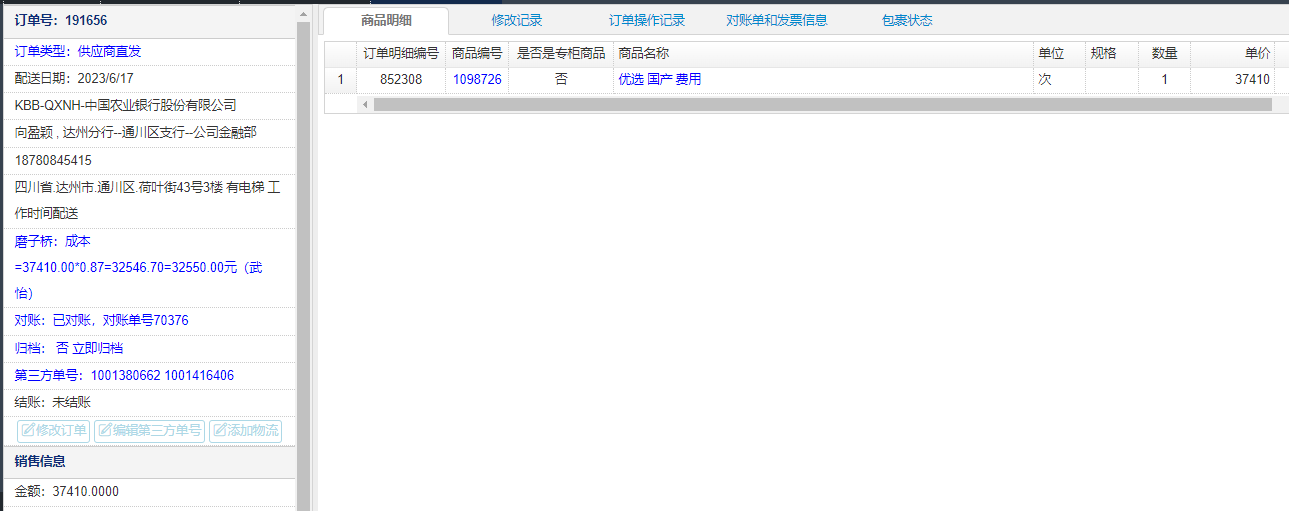Switch to the 包裹状态 tab
This screenshot has height=511, width=1289.
click(x=907, y=20)
